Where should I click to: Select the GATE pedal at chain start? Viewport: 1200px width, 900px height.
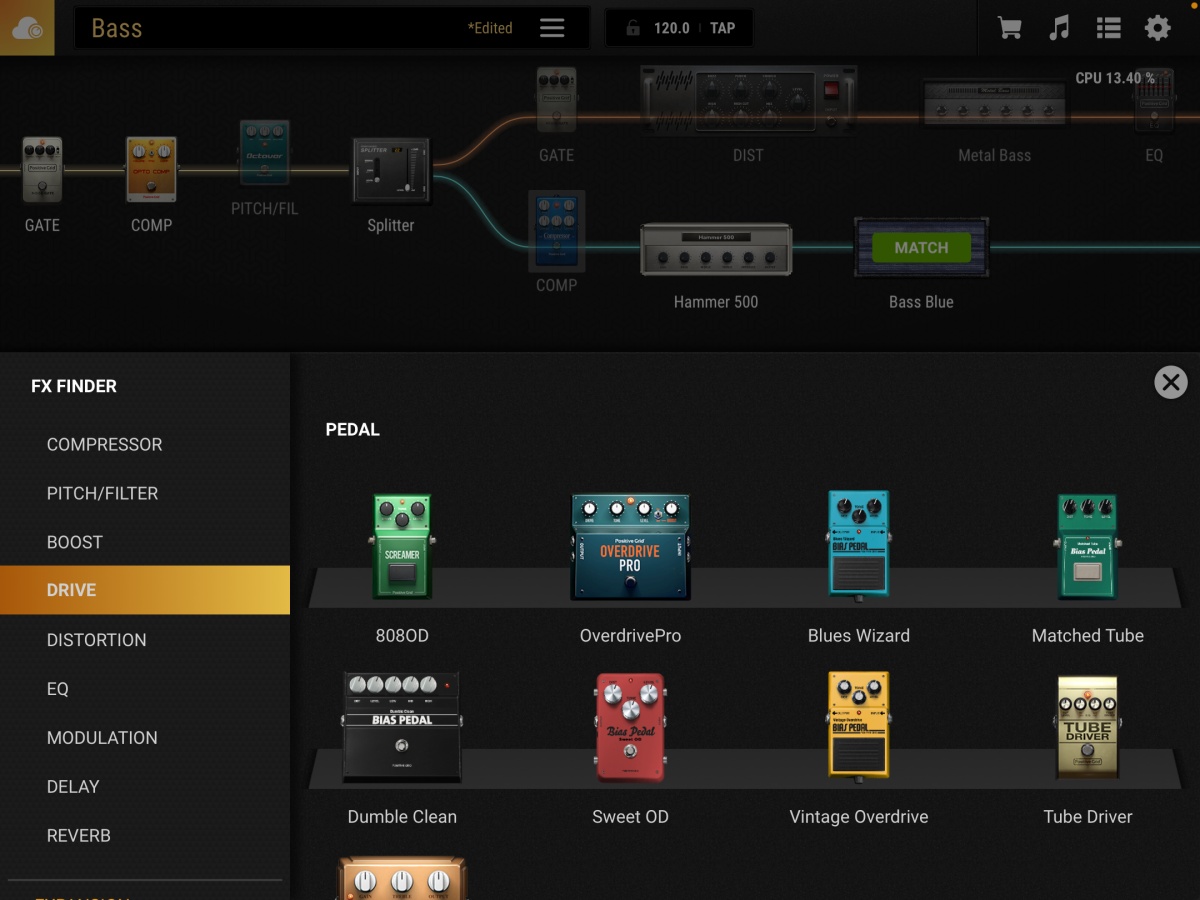pos(42,170)
